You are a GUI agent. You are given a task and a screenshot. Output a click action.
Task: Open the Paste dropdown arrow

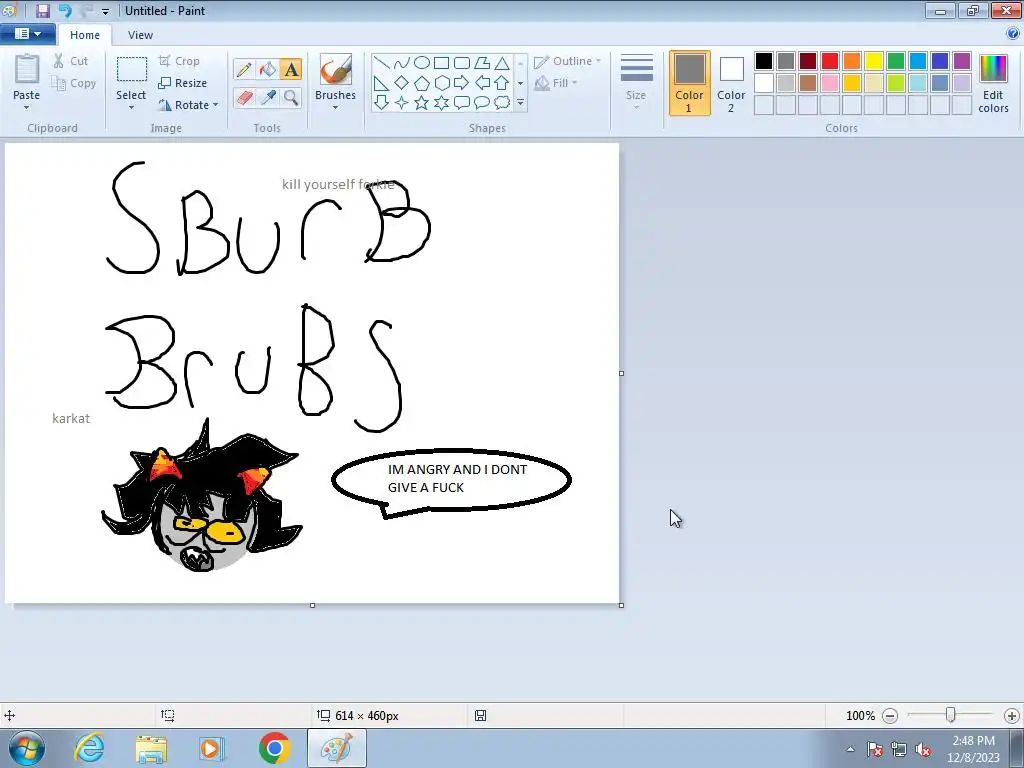pyautogui.click(x=26, y=108)
